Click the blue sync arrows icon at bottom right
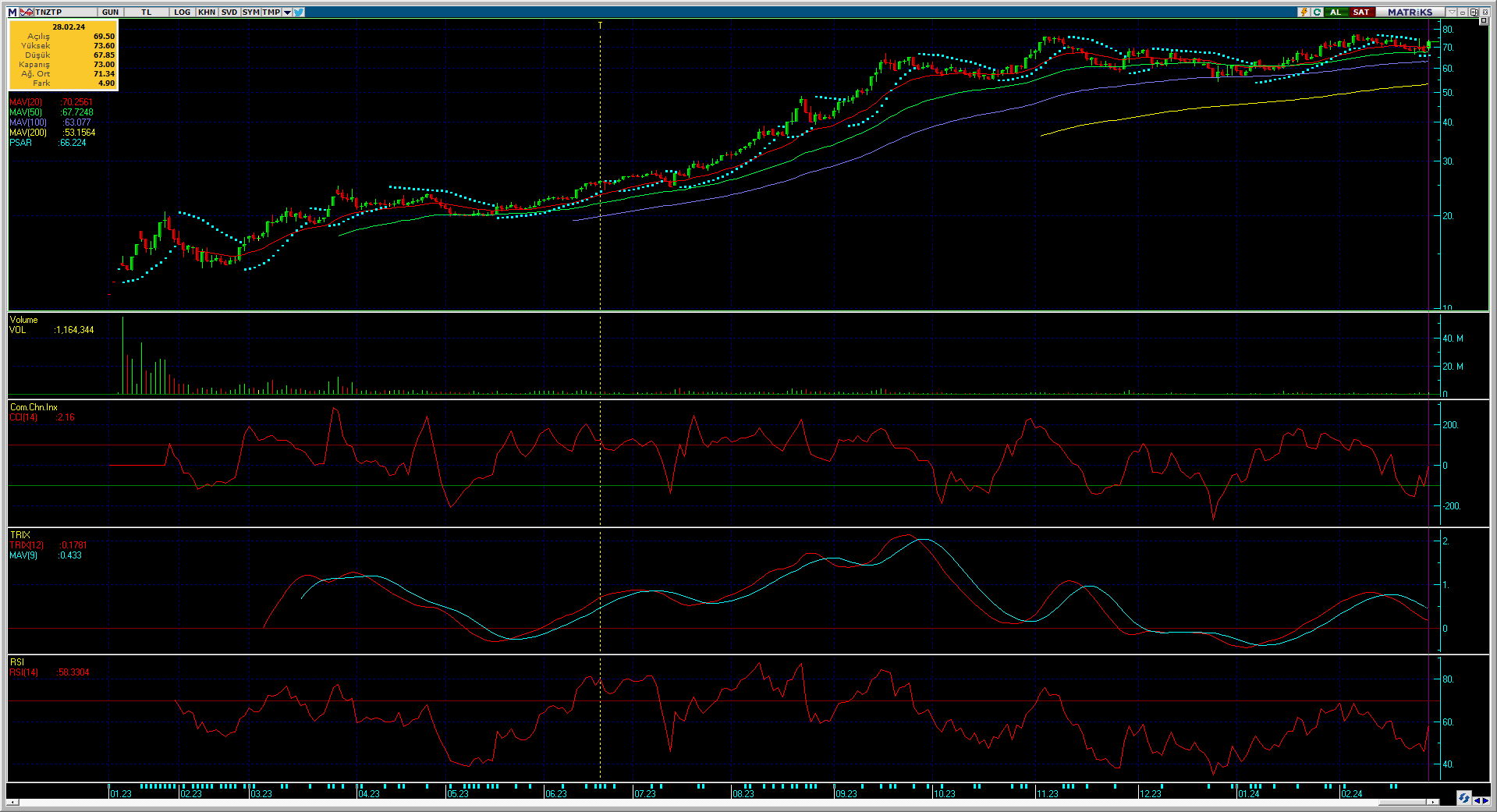This screenshot has height=812, width=1497. coord(1464,798)
